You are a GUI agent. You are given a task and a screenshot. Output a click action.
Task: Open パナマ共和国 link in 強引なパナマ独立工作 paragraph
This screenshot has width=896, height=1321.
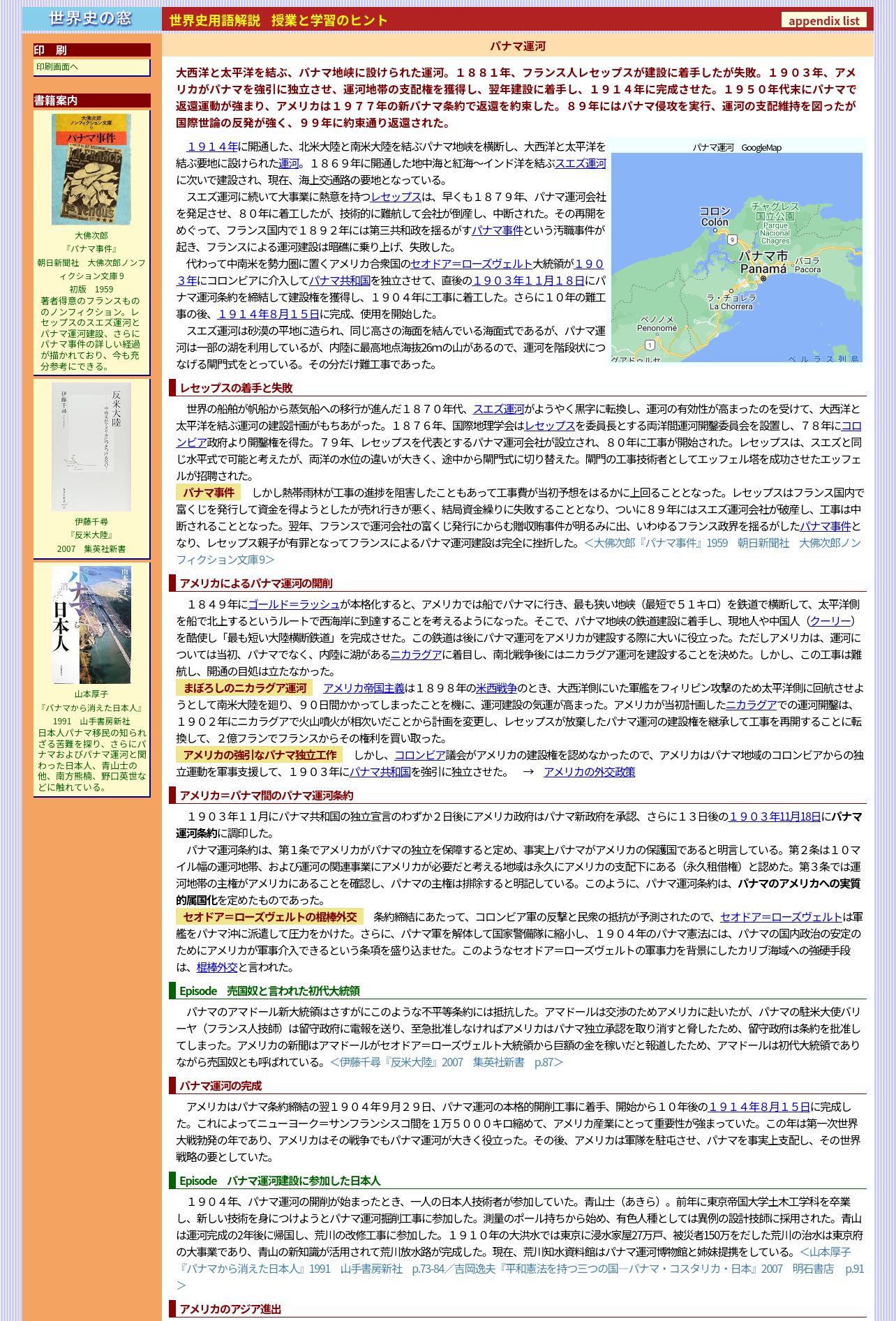coord(380,772)
